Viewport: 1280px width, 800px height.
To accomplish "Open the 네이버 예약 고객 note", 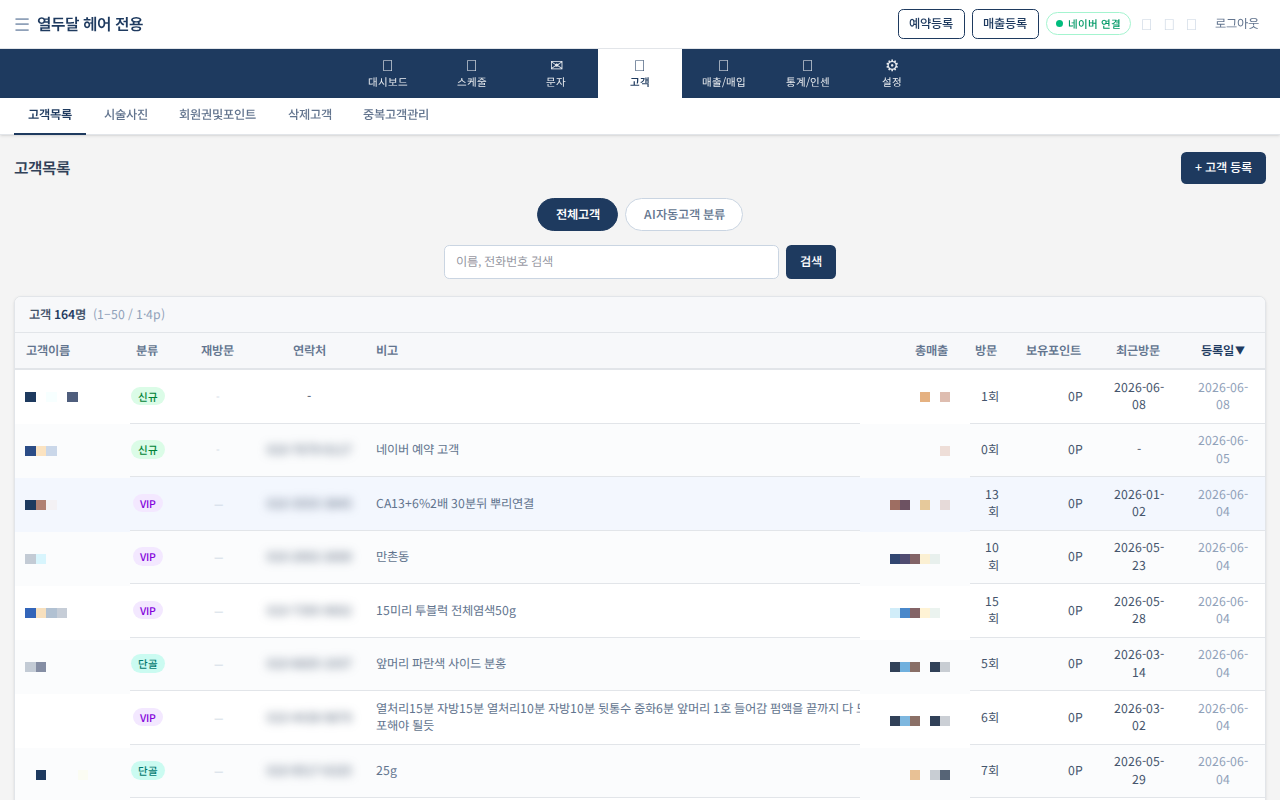I will pos(417,450).
